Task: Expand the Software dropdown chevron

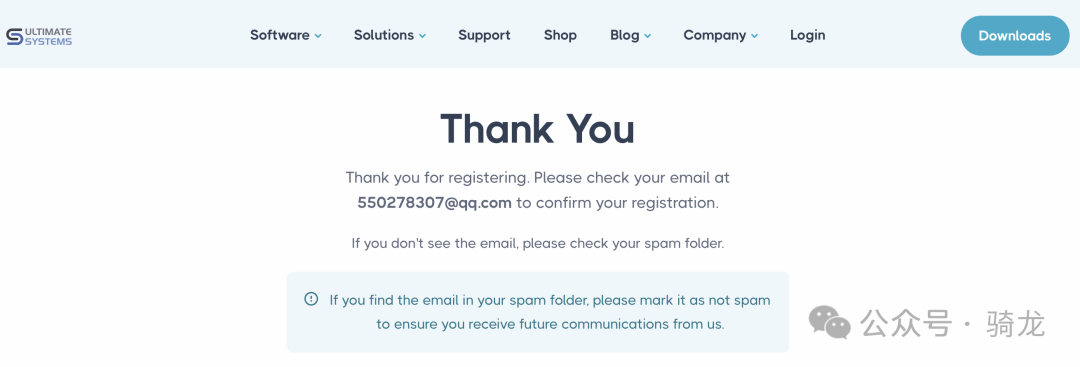Action: [x=318, y=36]
